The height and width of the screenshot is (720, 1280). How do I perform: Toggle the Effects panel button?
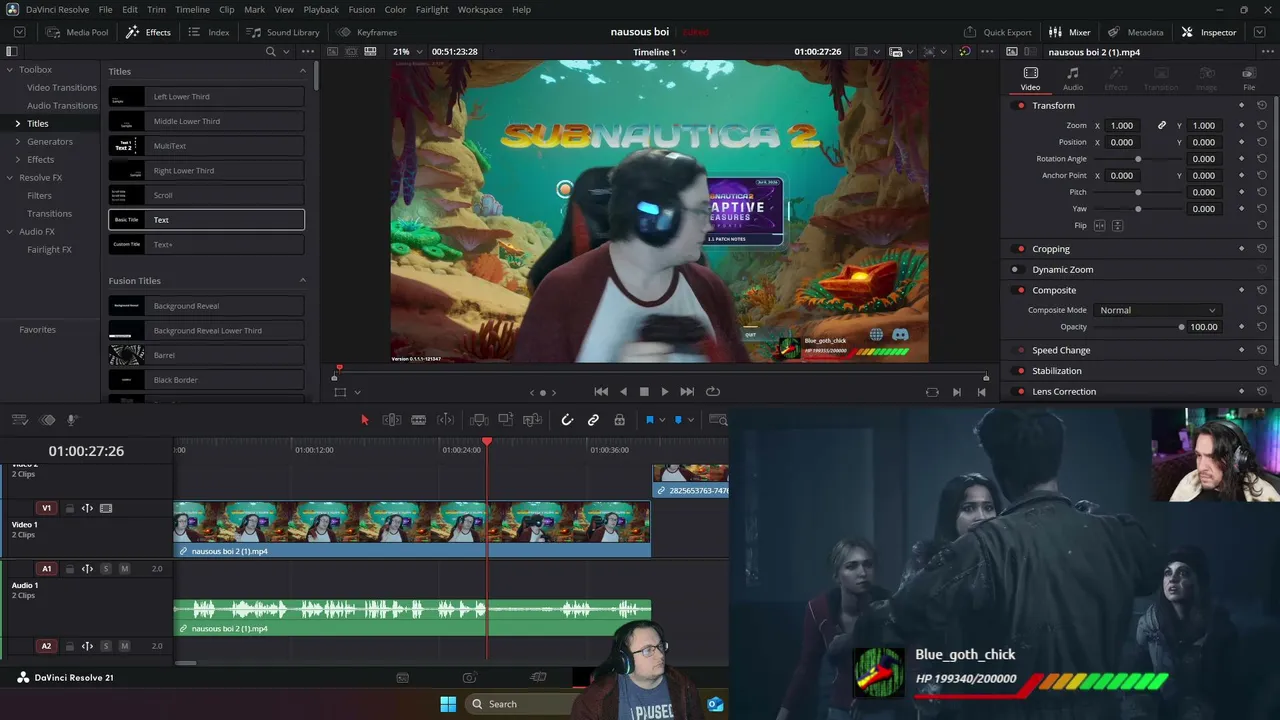tap(148, 32)
